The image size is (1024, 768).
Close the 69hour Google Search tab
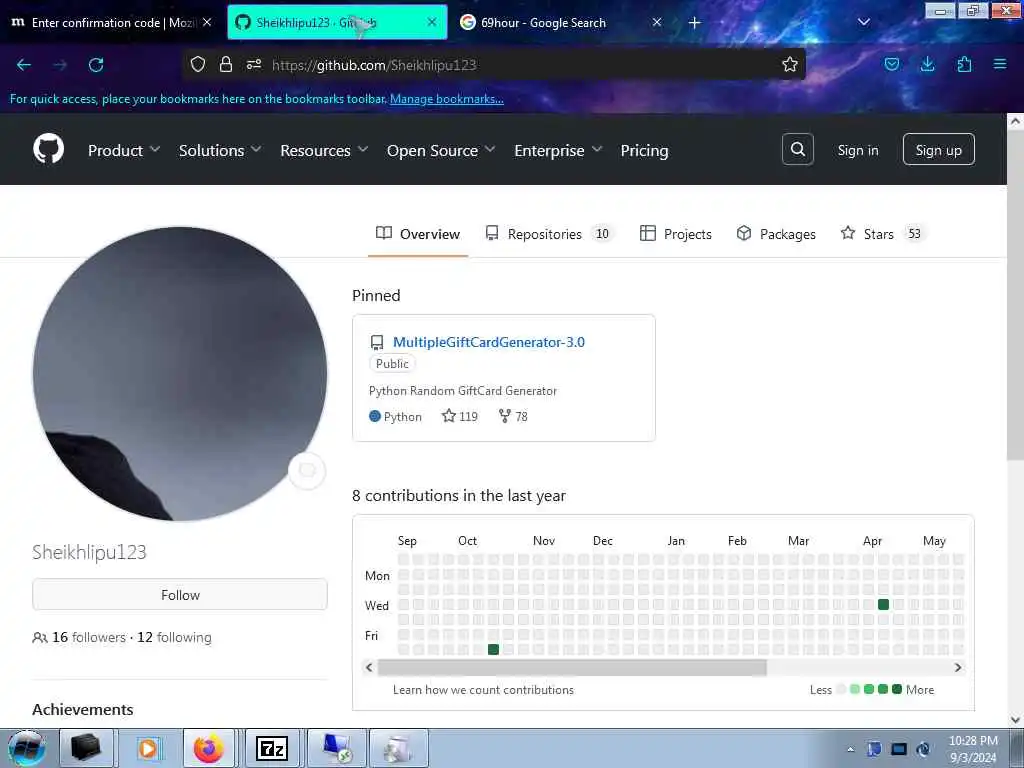coord(657,22)
